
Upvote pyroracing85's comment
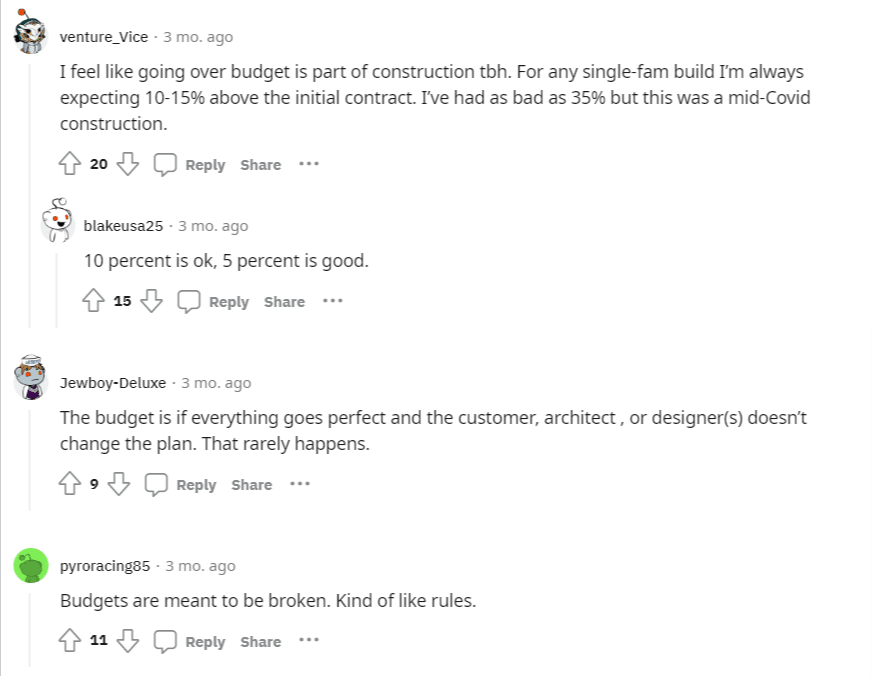[70, 641]
